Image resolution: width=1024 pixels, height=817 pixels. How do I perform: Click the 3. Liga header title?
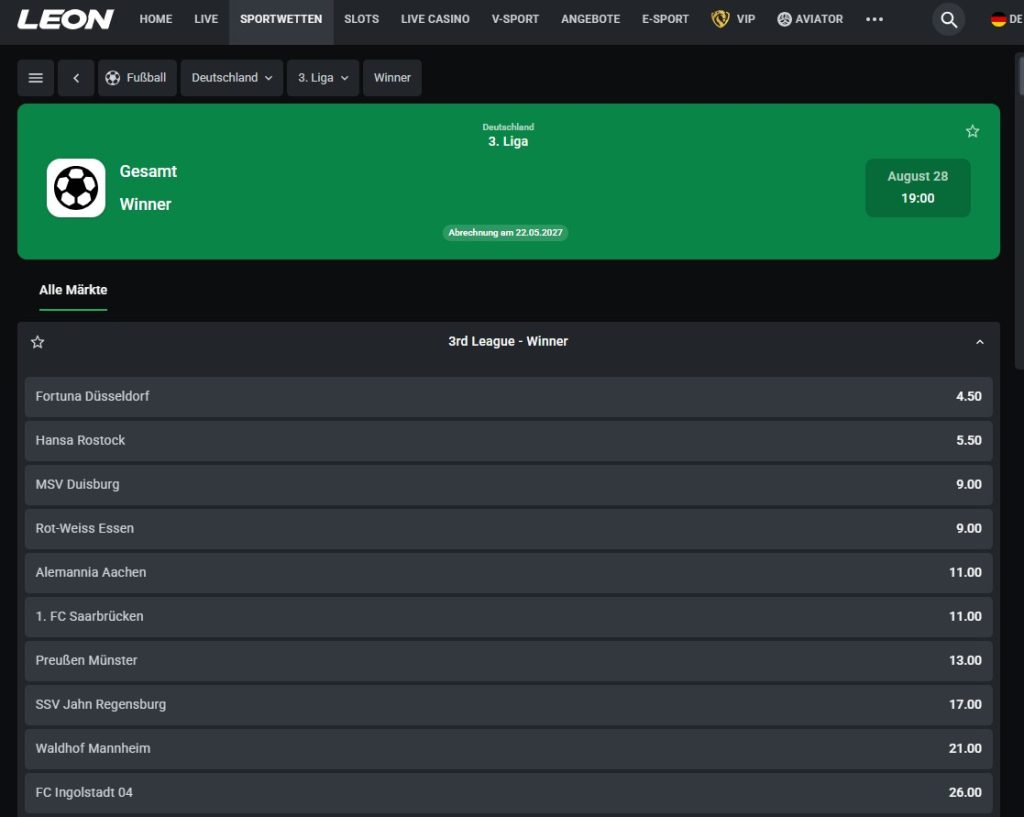pyautogui.click(x=508, y=141)
